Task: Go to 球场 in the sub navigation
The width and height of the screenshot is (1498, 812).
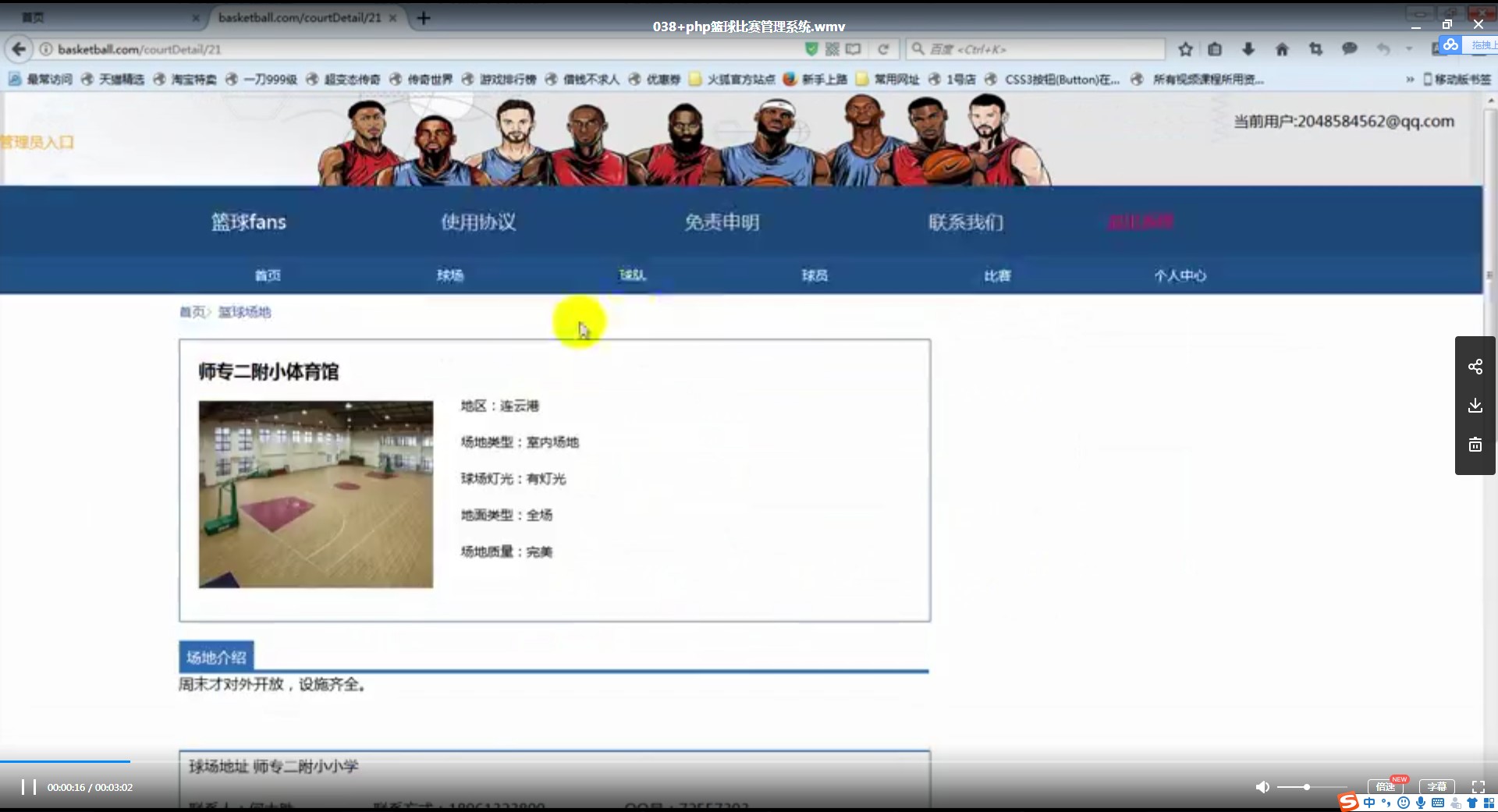Action: [450, 275]
